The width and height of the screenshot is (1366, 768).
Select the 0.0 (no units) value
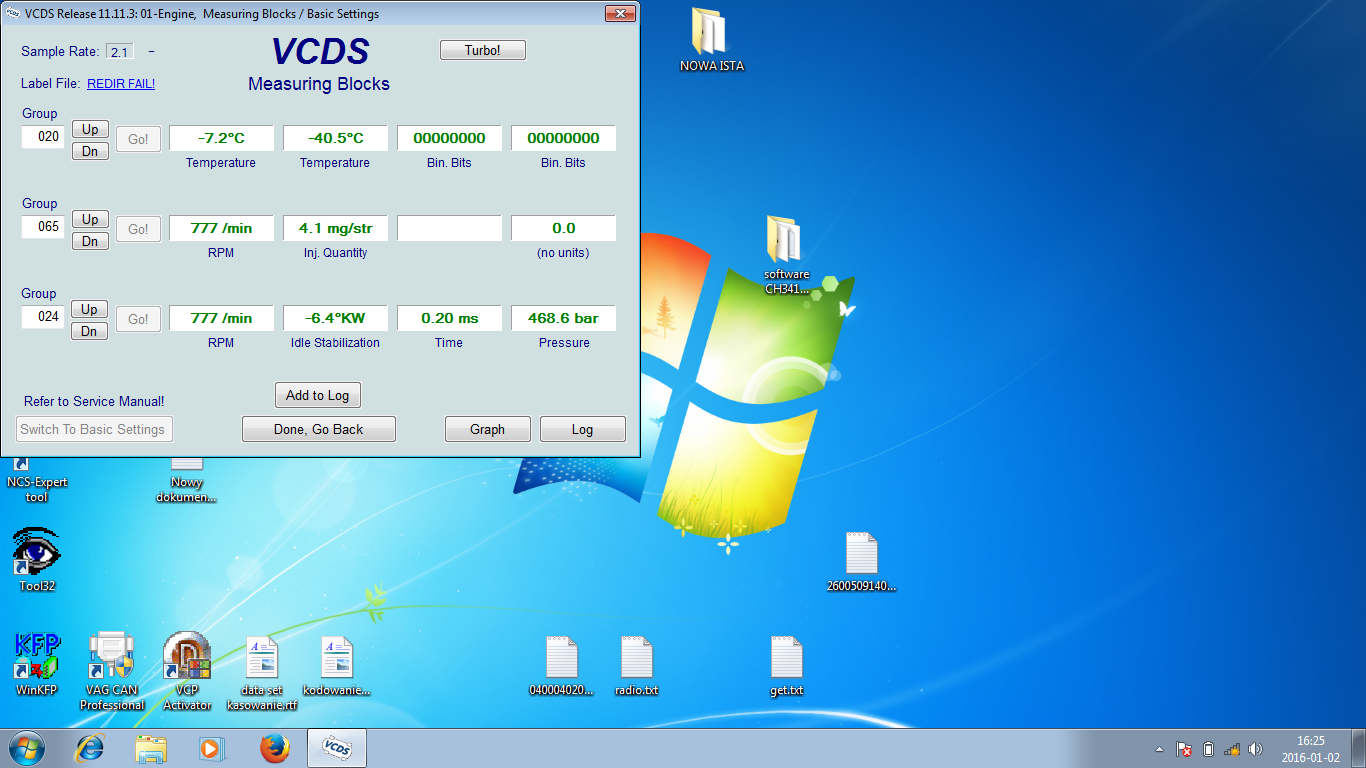(x=563, y=228)
